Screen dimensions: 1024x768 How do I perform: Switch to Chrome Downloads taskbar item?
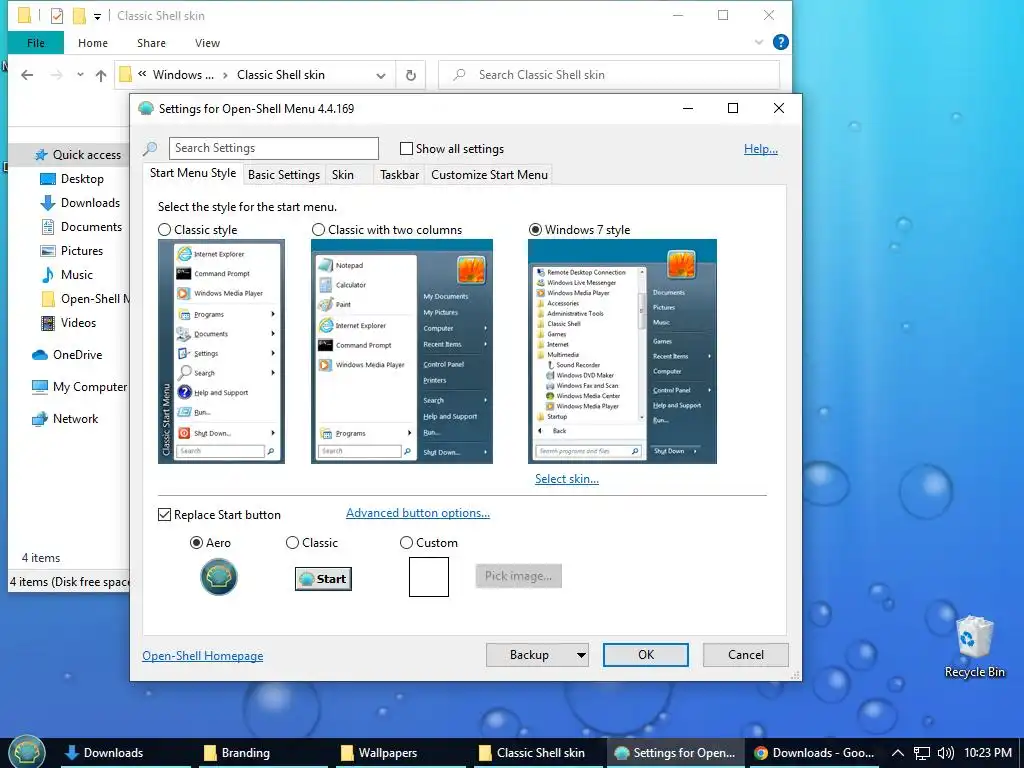click(x=814, y=753)
